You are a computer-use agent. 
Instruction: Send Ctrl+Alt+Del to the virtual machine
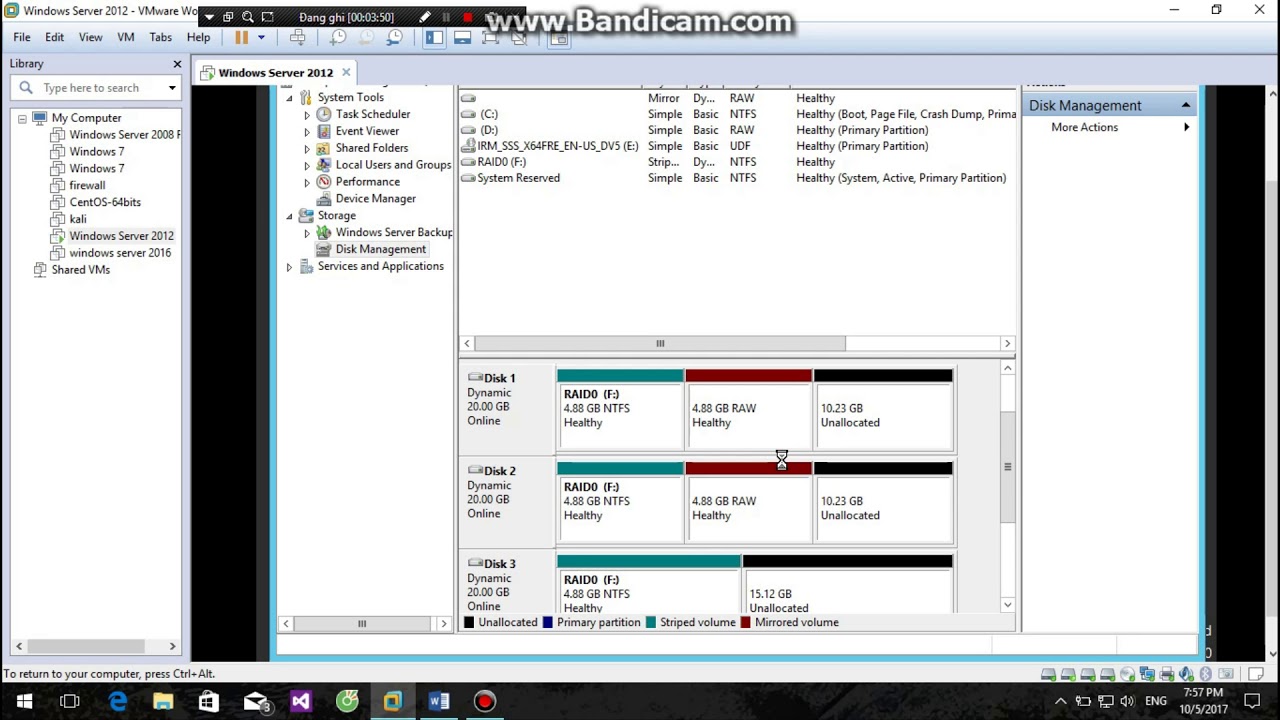(x=298, y=37)
